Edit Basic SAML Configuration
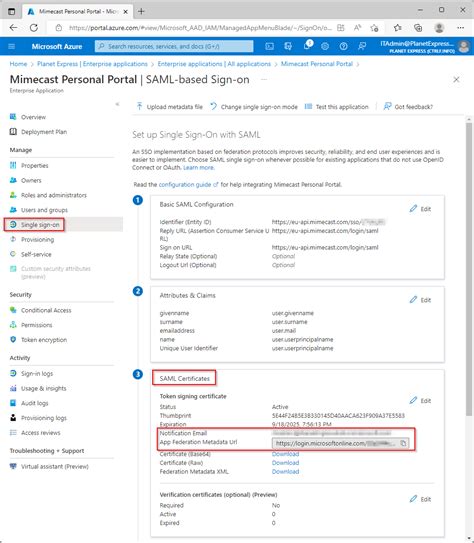This screenshot has width=474, height=543. pyautogui.click(x=420, y=209)
